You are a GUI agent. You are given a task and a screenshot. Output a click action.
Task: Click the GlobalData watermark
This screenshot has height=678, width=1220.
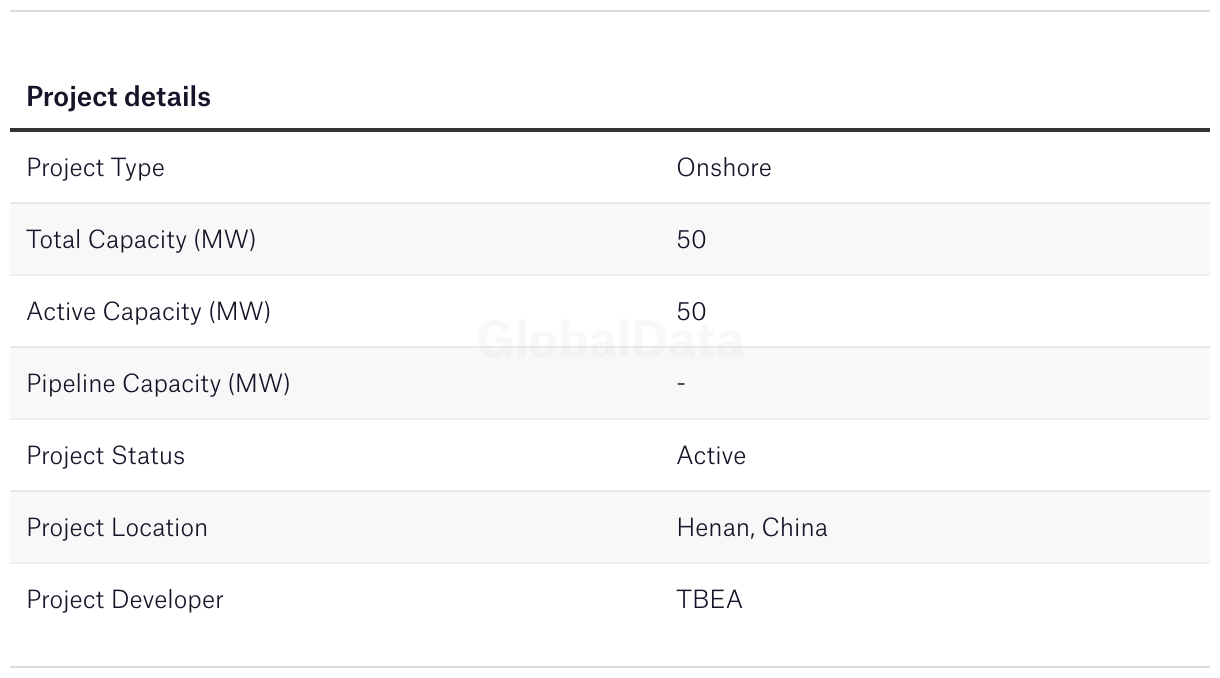(610, 341)
